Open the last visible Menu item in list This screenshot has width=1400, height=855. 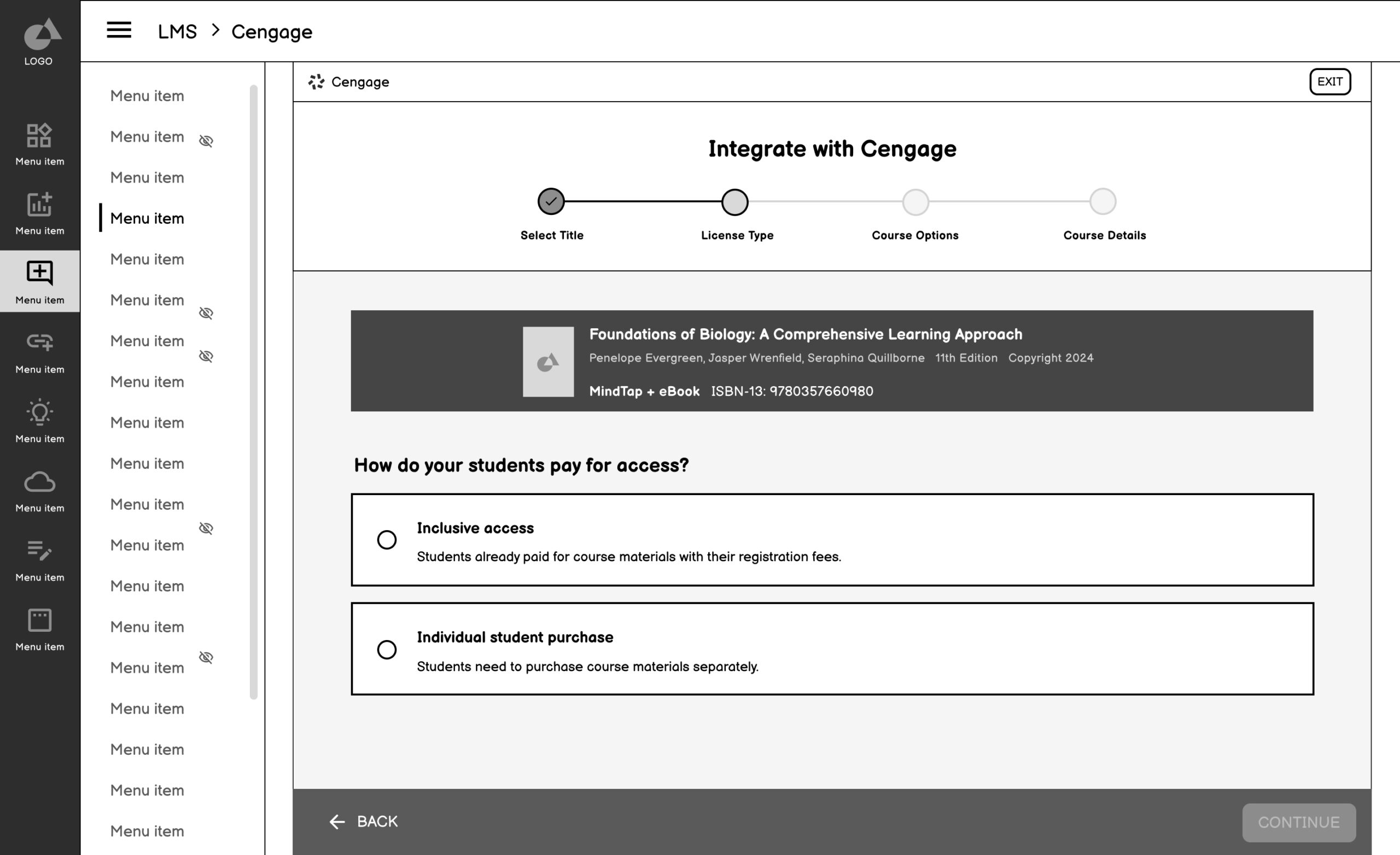[147, 831]
